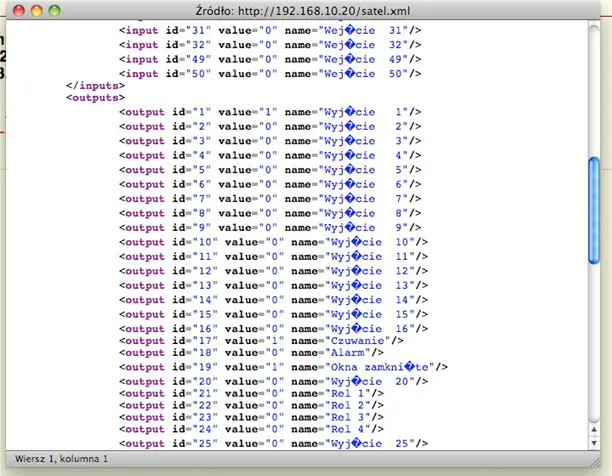Click the scrollbar track above the thumb
Viewport: 612px width, 476px height.
(593, 90)
